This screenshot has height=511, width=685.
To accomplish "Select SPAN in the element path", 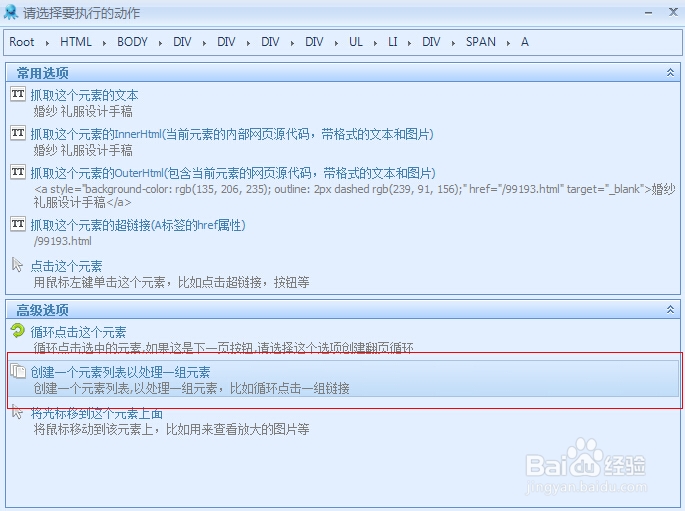I will pos(480,42).
